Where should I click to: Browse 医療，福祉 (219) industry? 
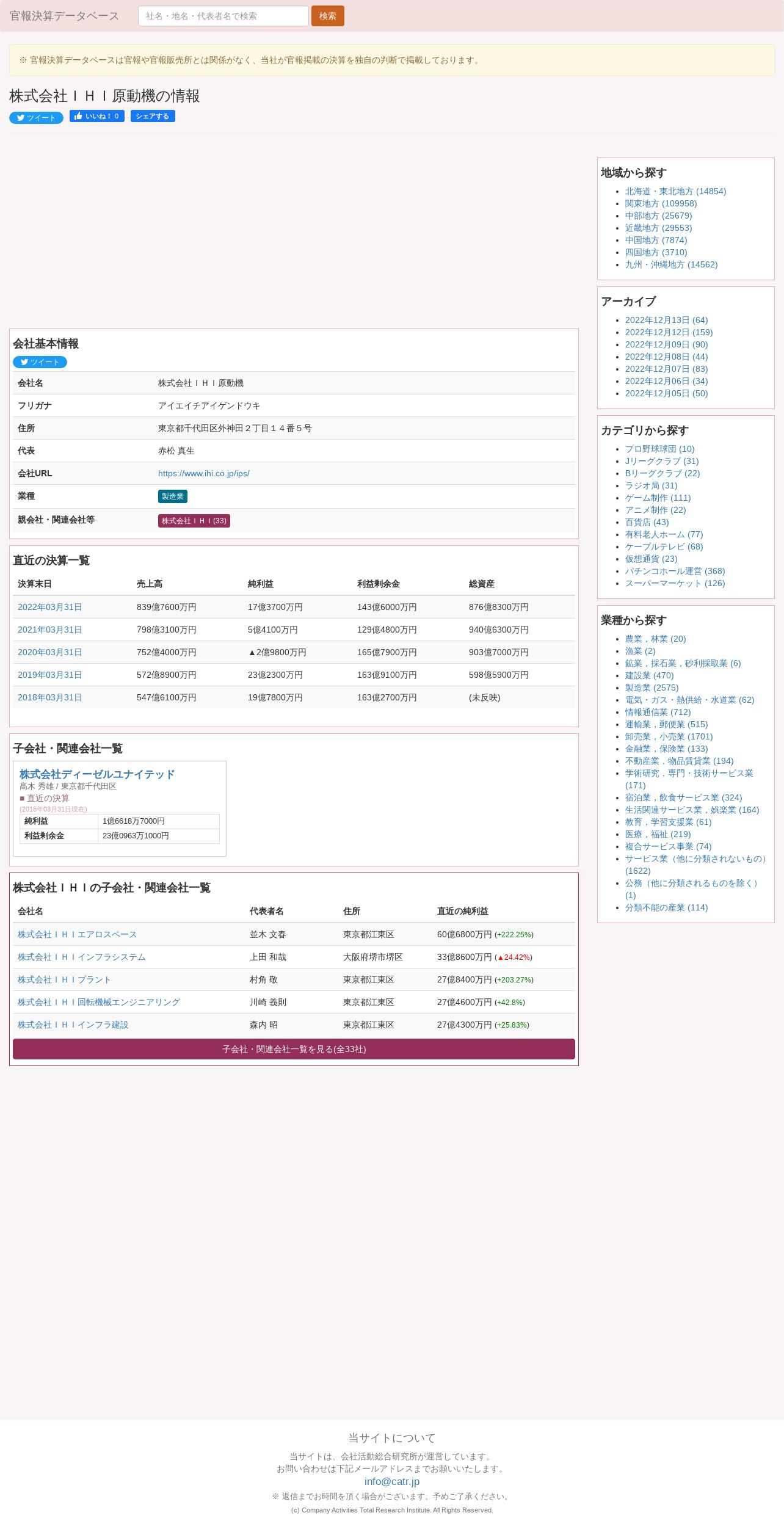[658, 834]
